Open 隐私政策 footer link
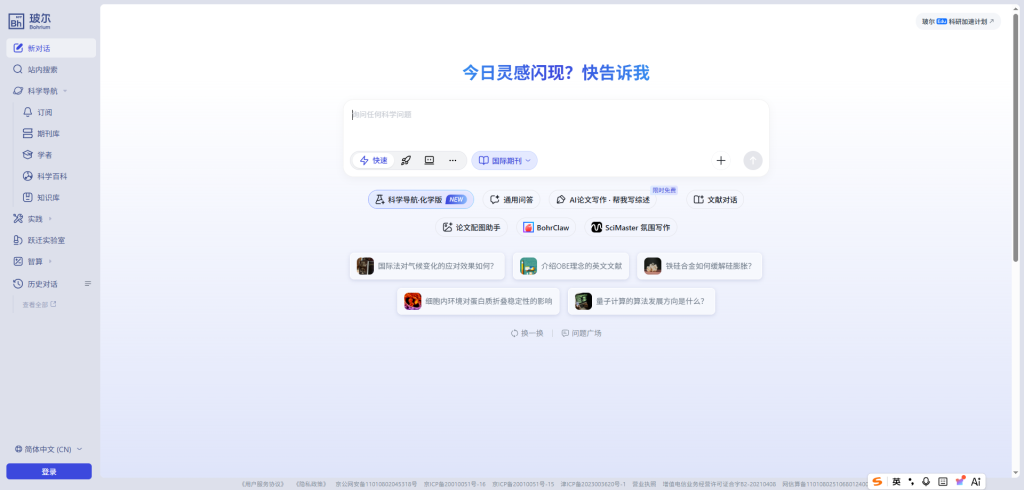Viewport: 1024px width, 490px height. click(x=310, y=484)
